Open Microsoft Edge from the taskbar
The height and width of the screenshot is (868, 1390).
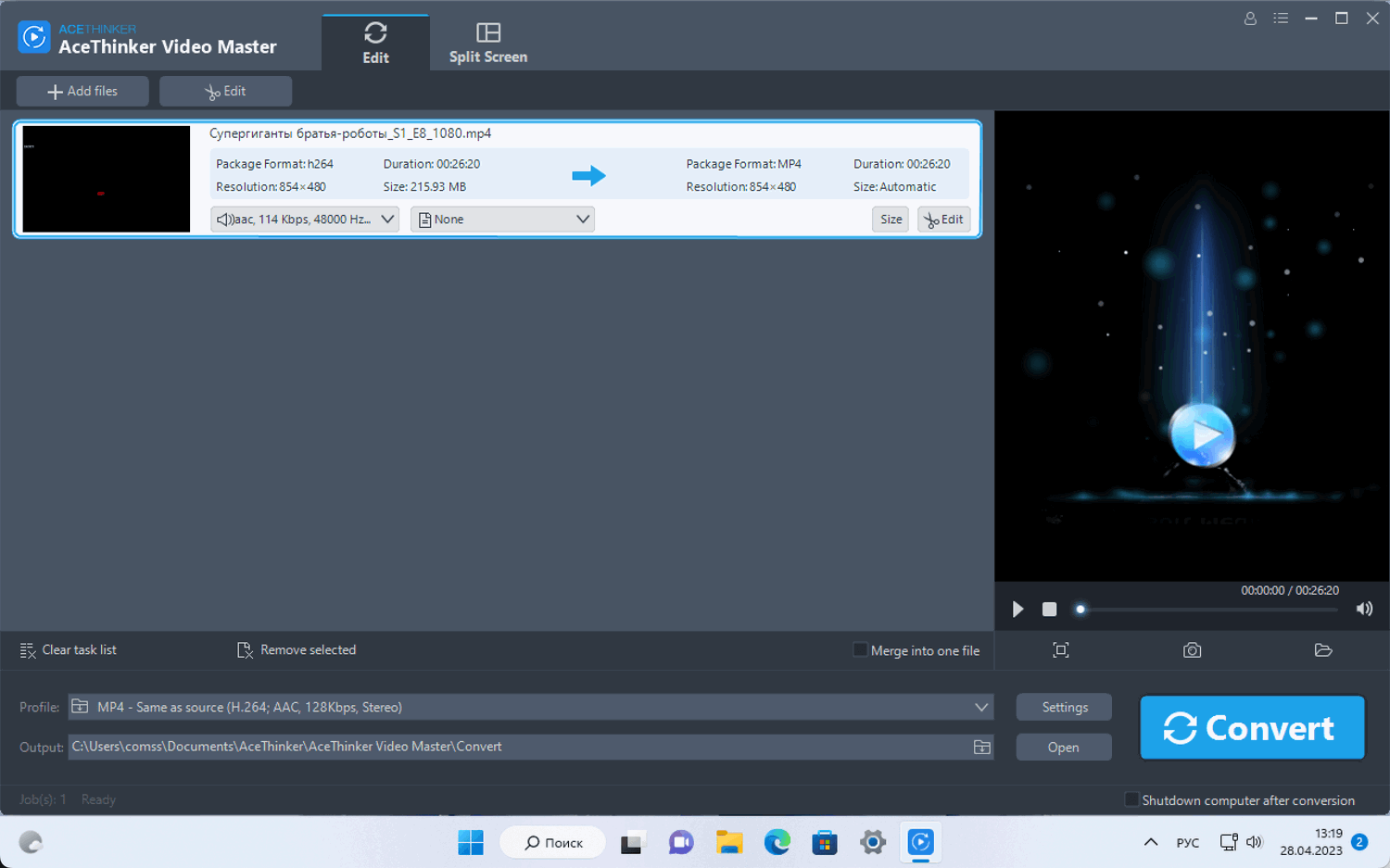coord(777,842)
